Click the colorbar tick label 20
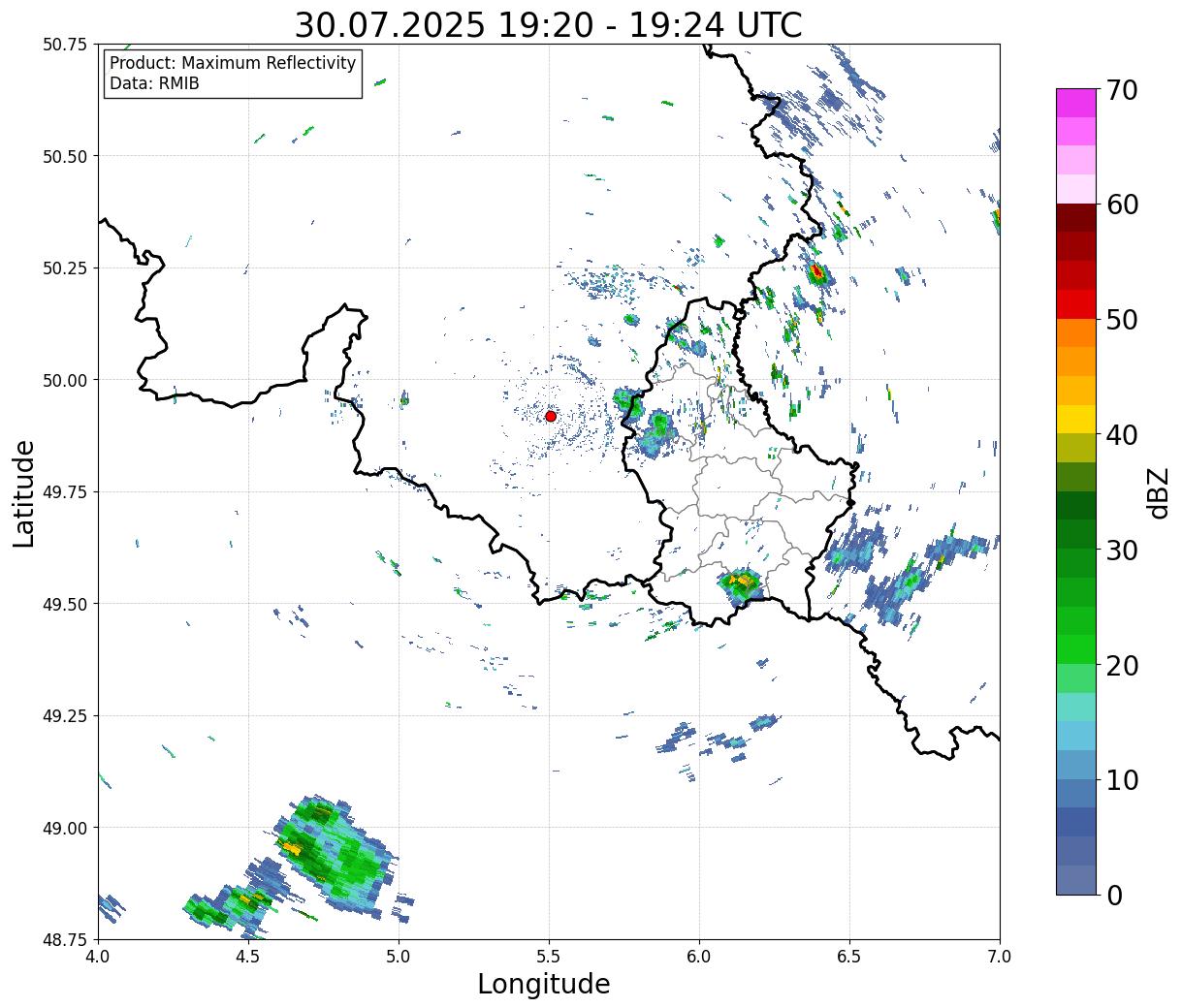This screenshot has height=1008, width=1182. click(1122, 665)
